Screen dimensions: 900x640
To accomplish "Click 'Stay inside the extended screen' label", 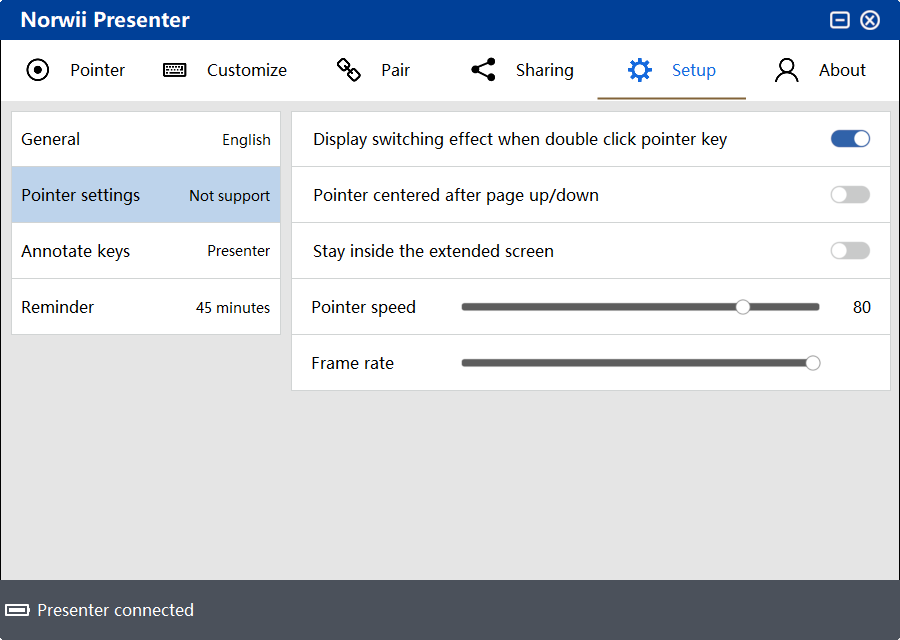I will 433,251.
